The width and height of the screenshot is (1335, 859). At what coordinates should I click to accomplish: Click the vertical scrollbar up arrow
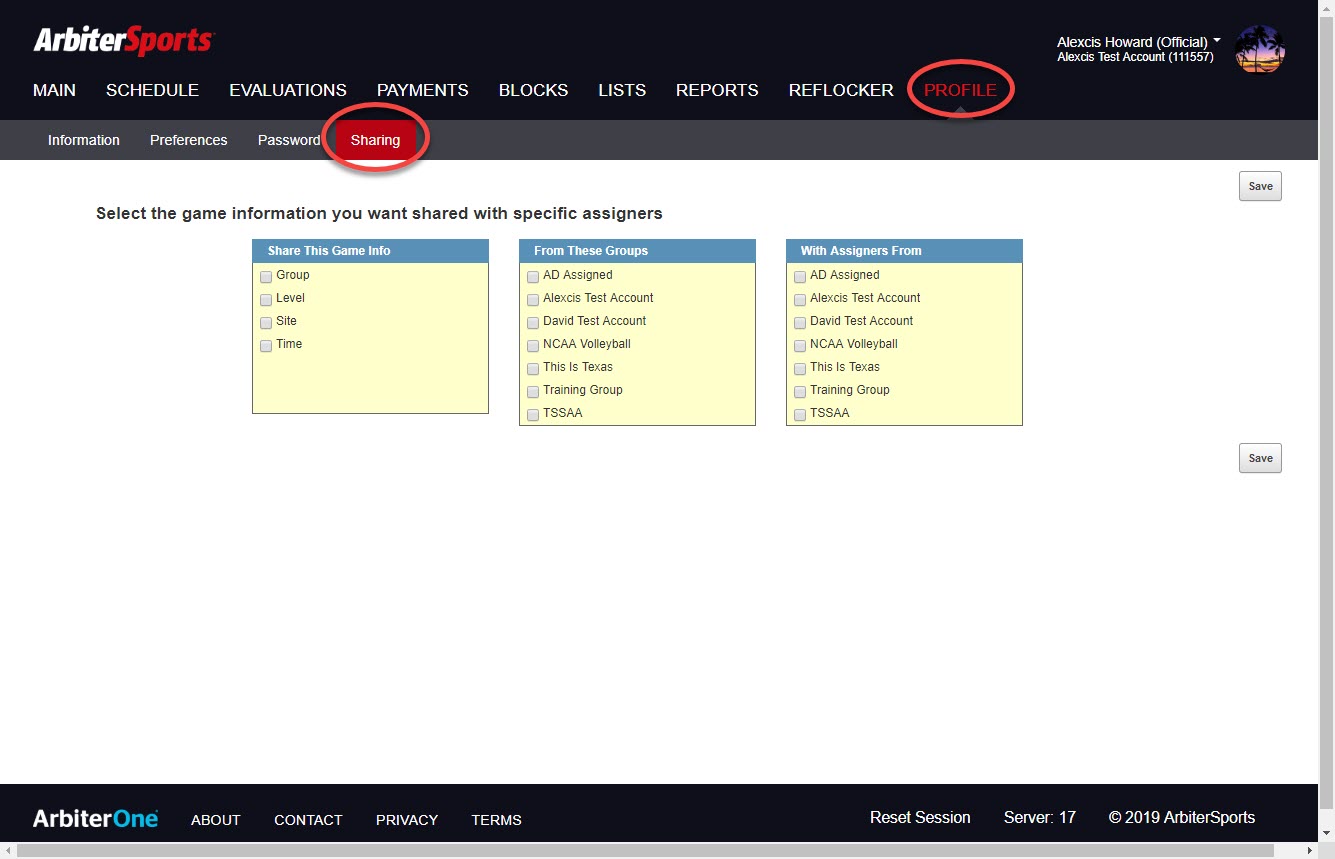coord(1327,8)
